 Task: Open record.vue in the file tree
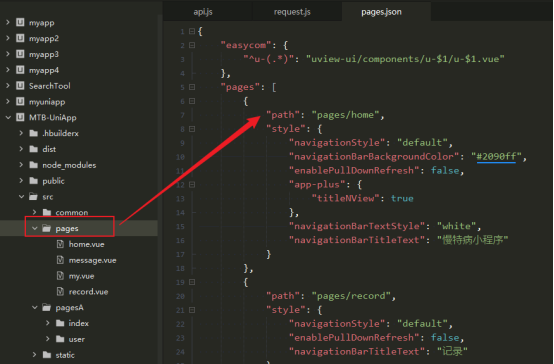[88, 292]
